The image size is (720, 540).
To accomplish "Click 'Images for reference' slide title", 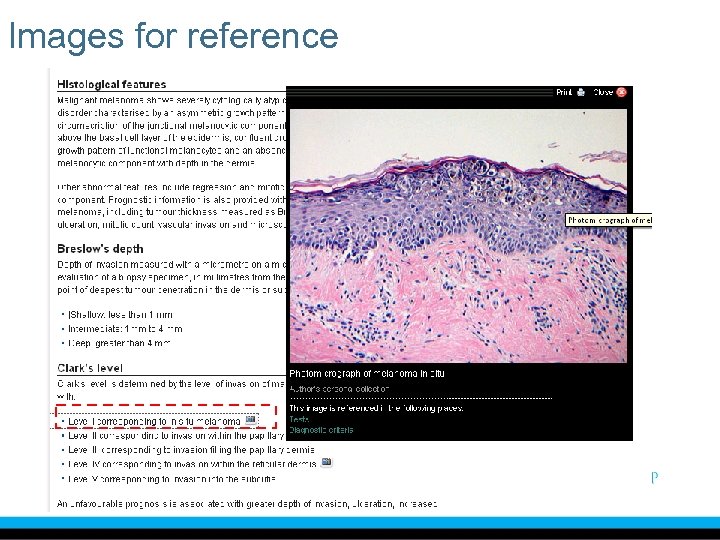I will click(x=174, y=36).
